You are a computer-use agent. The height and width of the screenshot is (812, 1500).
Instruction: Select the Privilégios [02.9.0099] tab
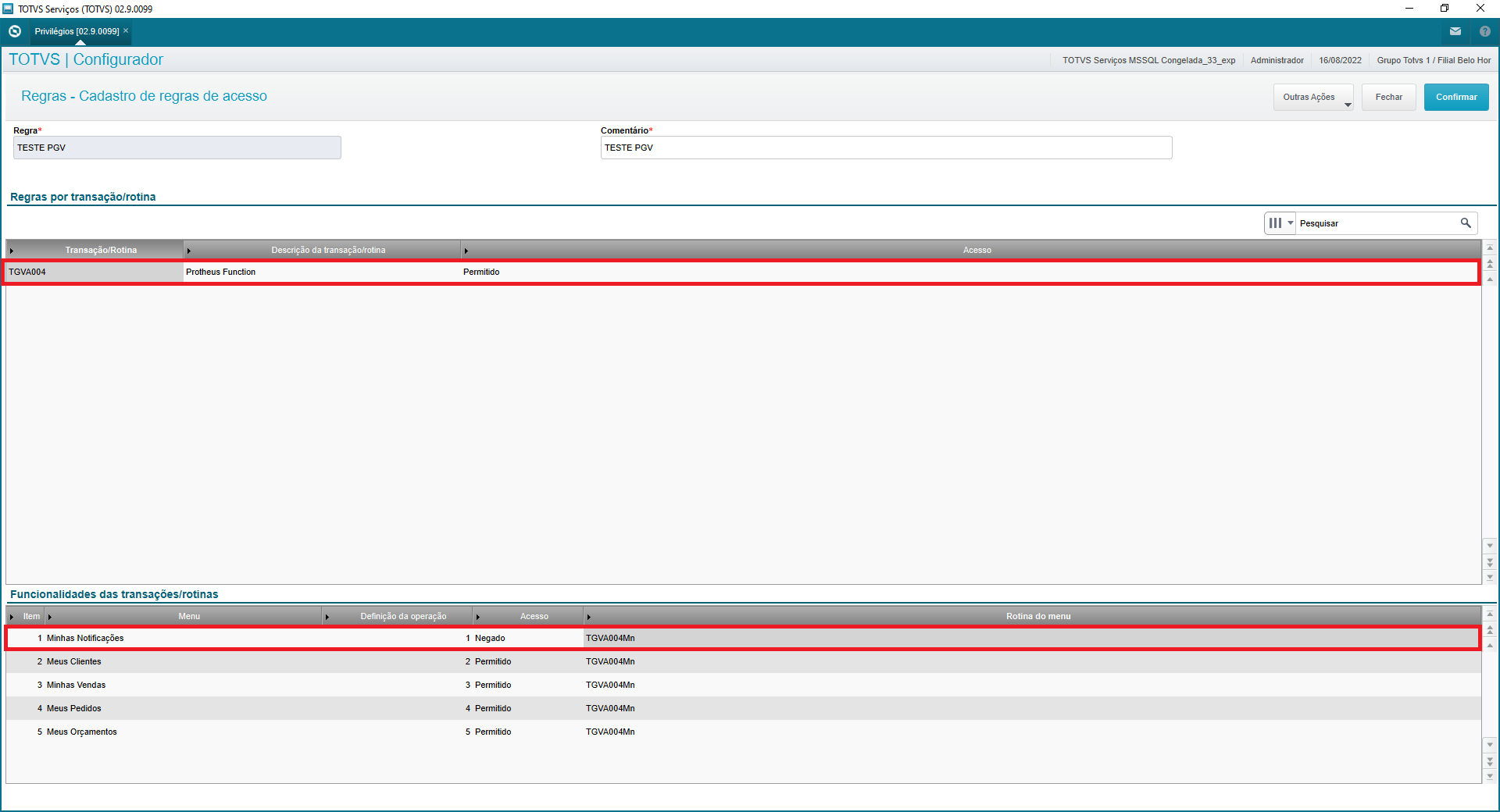pos(77,31)
